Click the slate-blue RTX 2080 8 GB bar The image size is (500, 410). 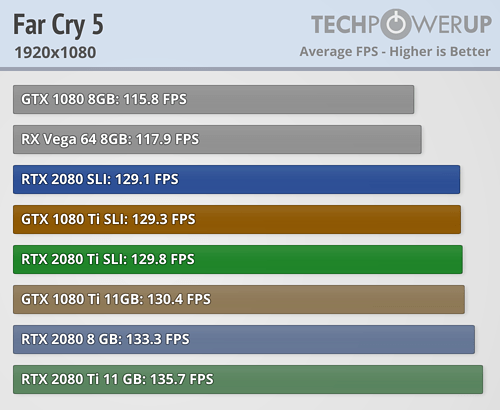pyautogui.click(x=244, y=339)
